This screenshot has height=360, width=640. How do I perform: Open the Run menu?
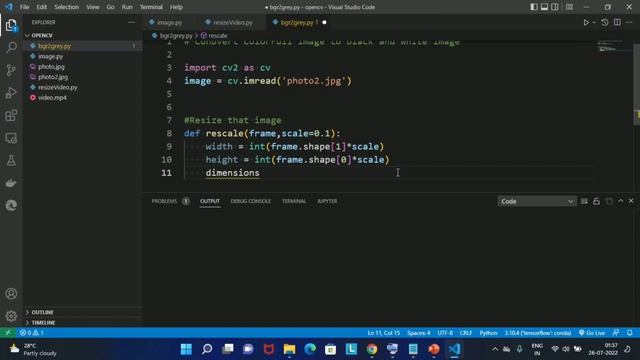tap(127, 7)
